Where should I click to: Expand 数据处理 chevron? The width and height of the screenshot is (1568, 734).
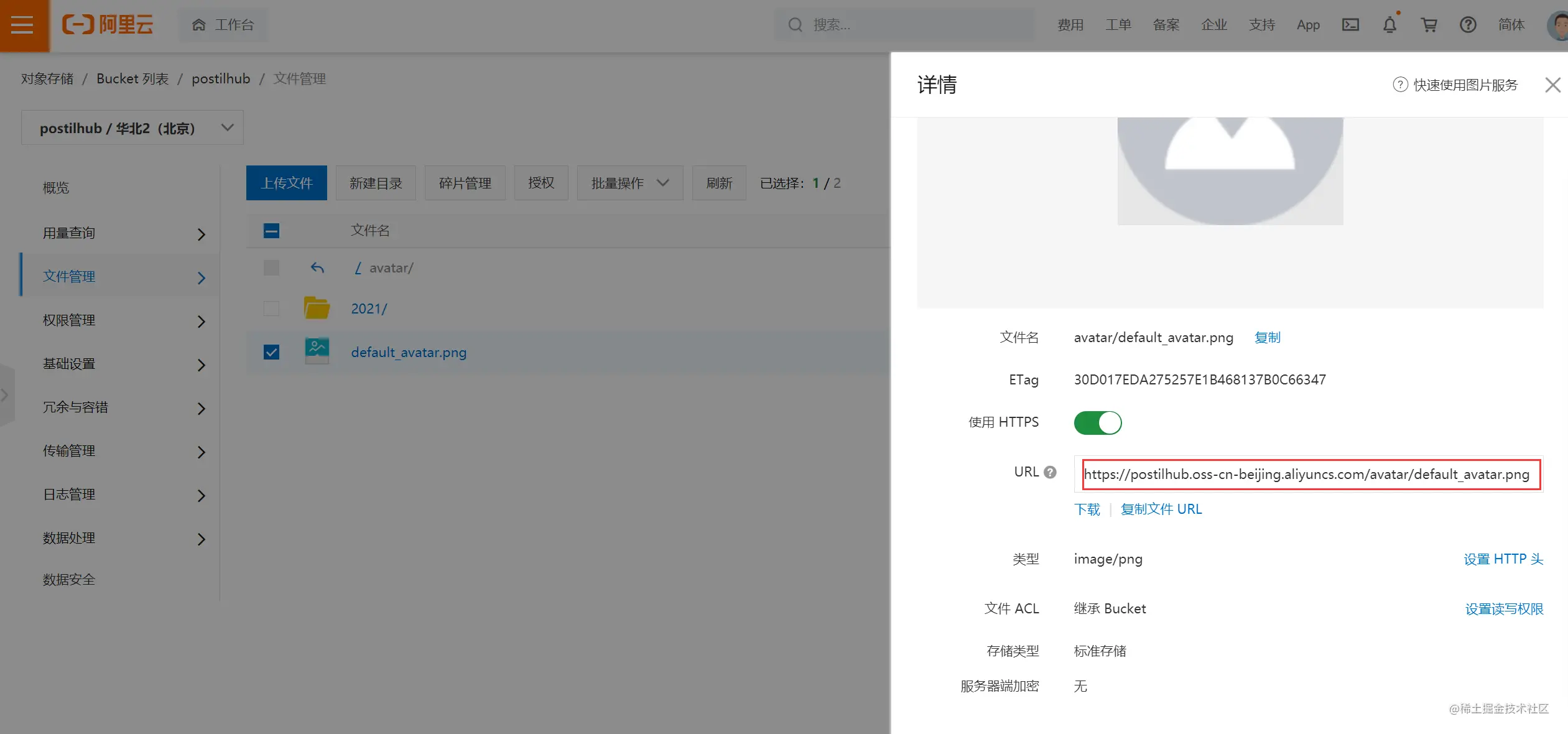[x=201, y=539]
